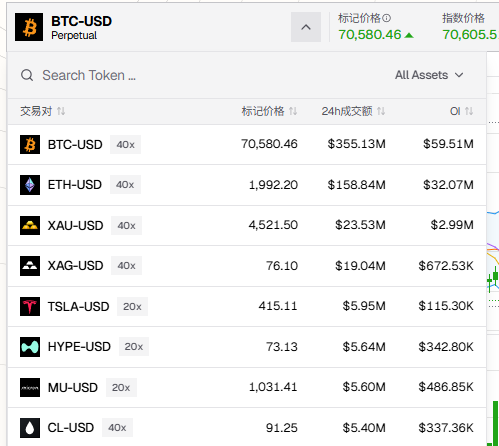499x446 pixels.
Task: Click the 40x badge on XAU-USD
Action: [126, 225]
